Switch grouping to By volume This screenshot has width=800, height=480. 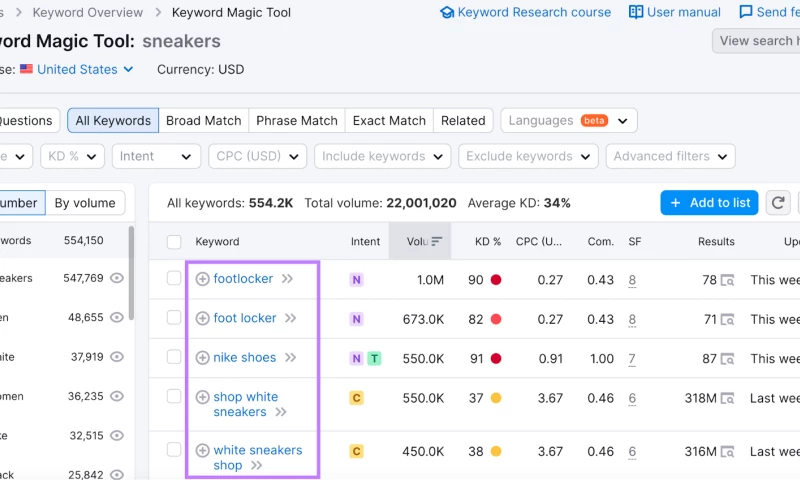(x=85, y=203)
